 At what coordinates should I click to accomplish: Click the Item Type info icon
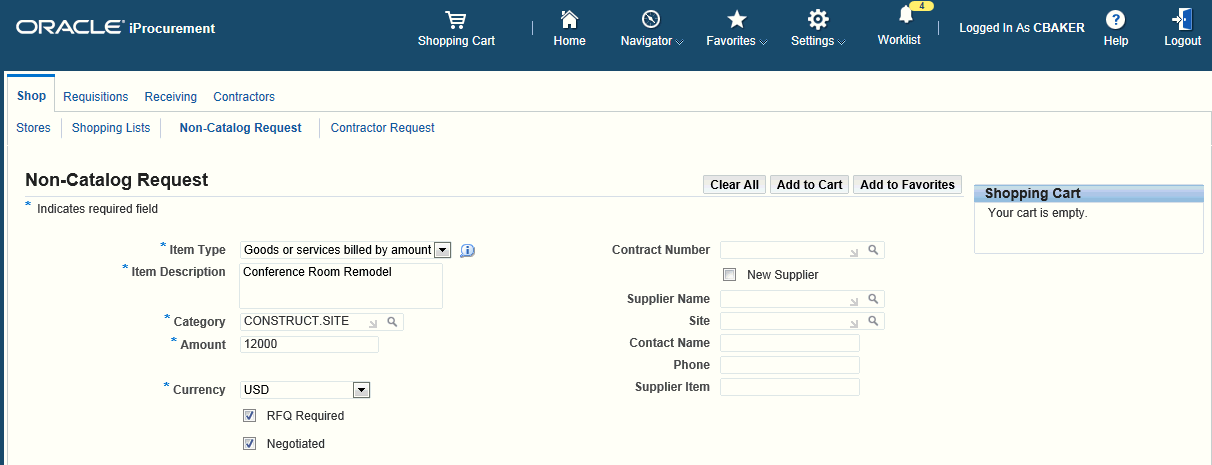pos(467,250)
